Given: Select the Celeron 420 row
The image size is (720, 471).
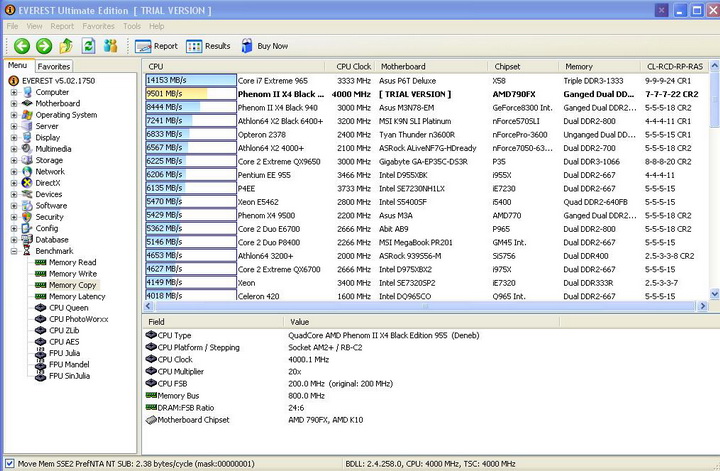Looking at the screenshot, I should tap(427, 296).
